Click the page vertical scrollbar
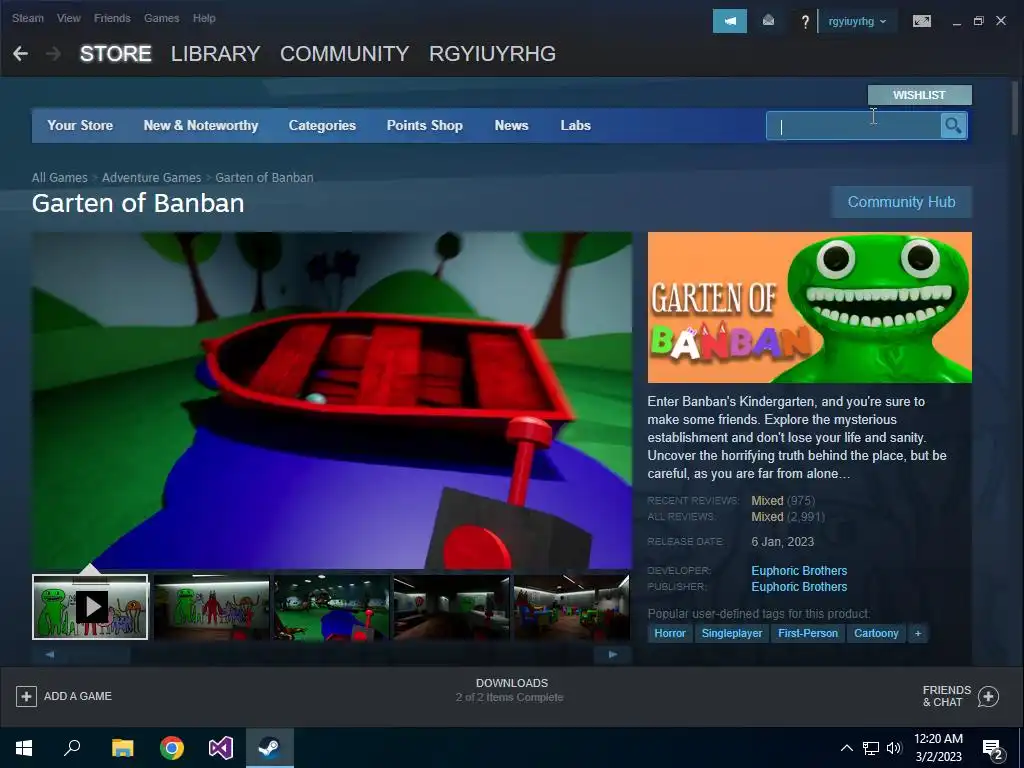 [1015, 108]
